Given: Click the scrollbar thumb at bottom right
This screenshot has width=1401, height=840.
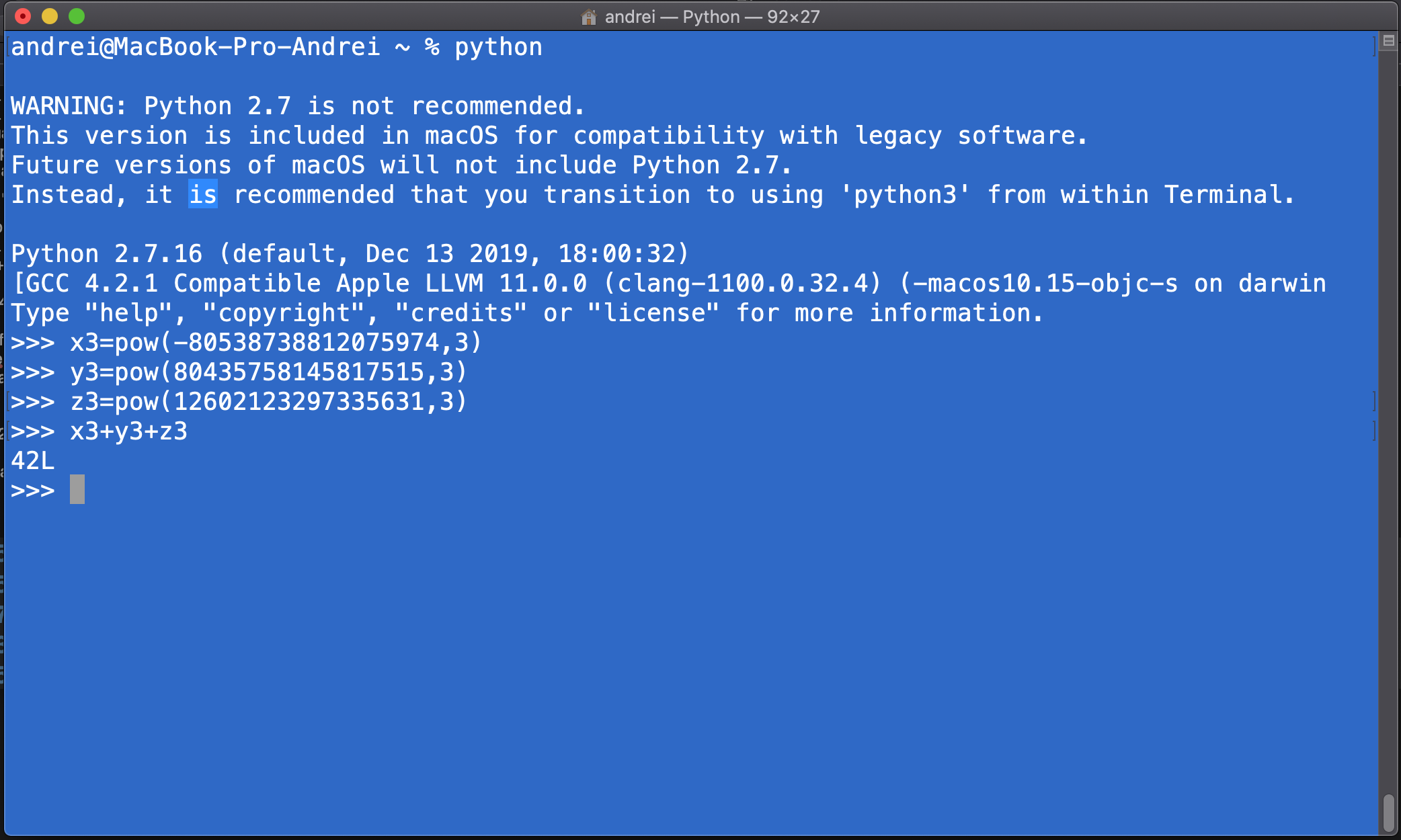Looking at the screenshot, I should click(1389, 812).
